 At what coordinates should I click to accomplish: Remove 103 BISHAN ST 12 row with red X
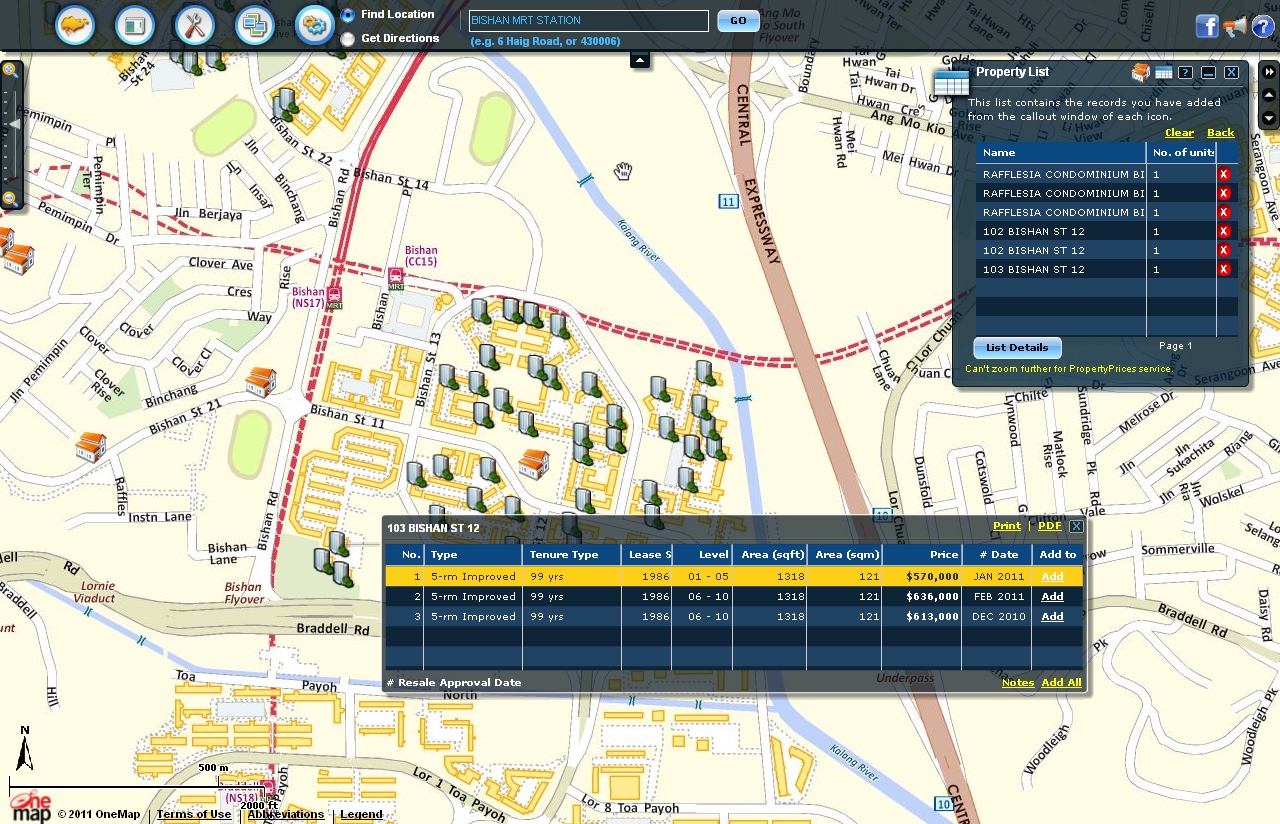click(x=1223, y=269)
